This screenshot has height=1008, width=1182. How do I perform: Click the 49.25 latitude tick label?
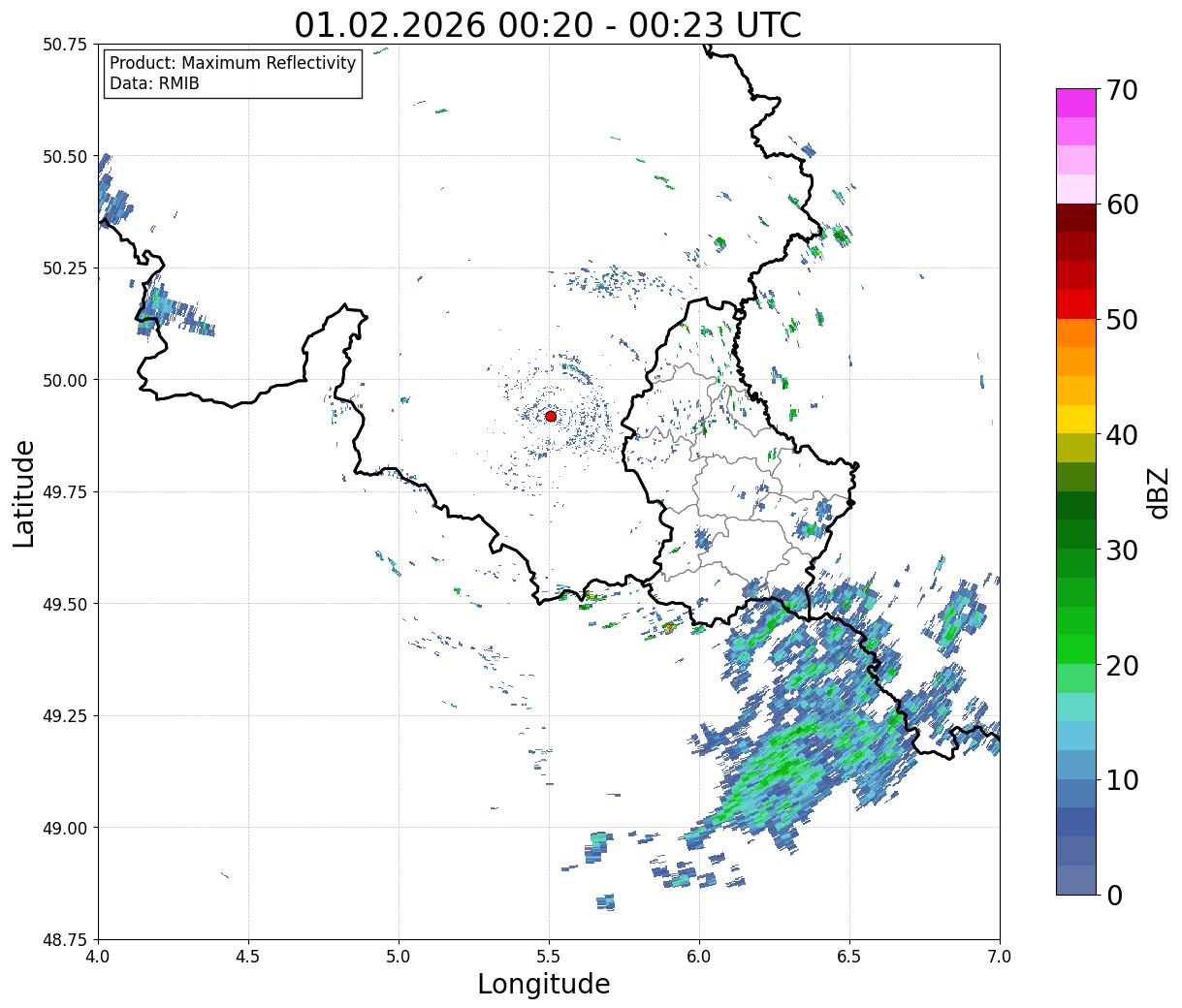coord(65,716)
